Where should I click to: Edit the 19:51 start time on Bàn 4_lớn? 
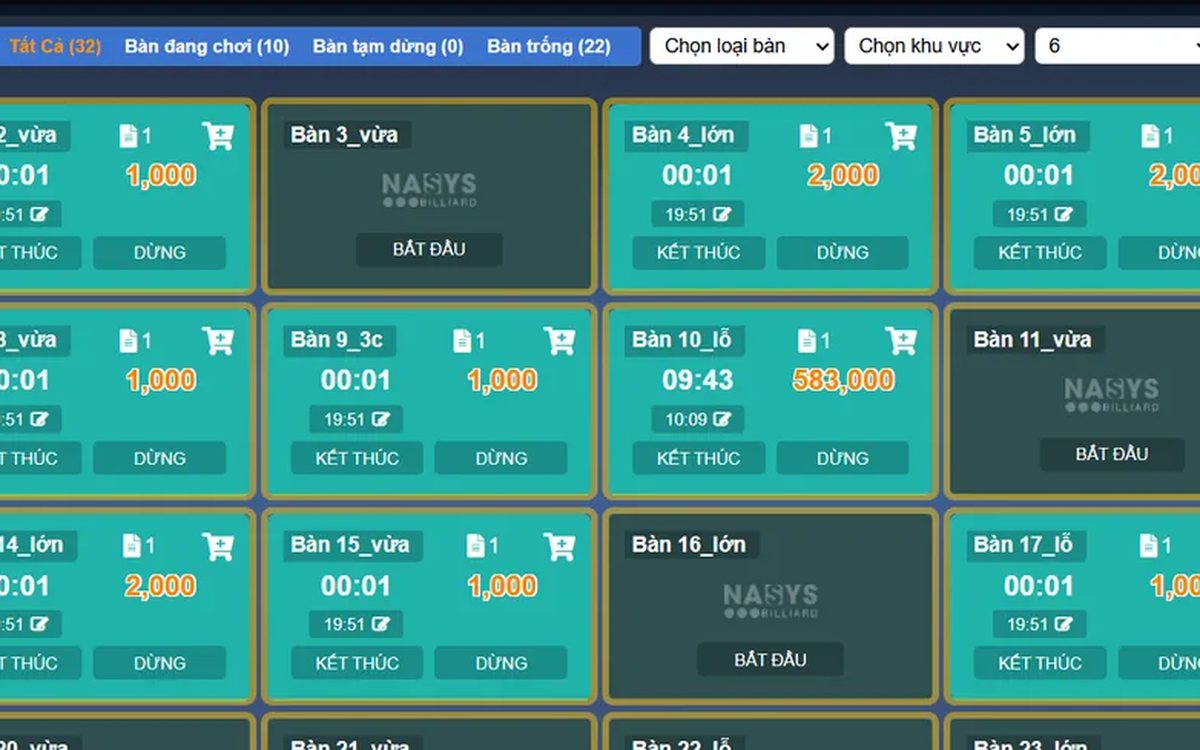[722, 214]
